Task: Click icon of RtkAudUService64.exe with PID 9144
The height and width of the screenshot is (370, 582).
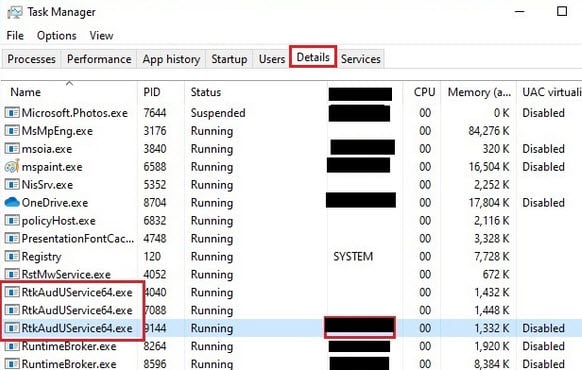Action: coord(12,328)
